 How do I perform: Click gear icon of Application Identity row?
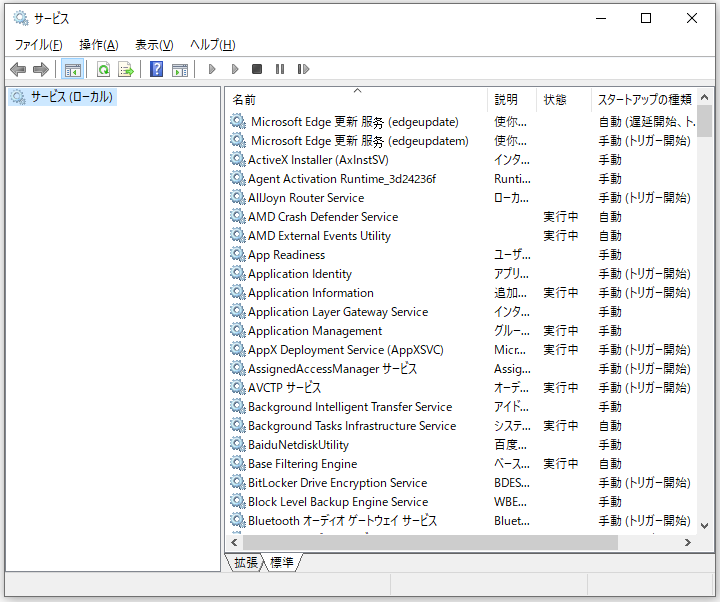(x=237, y=274)
